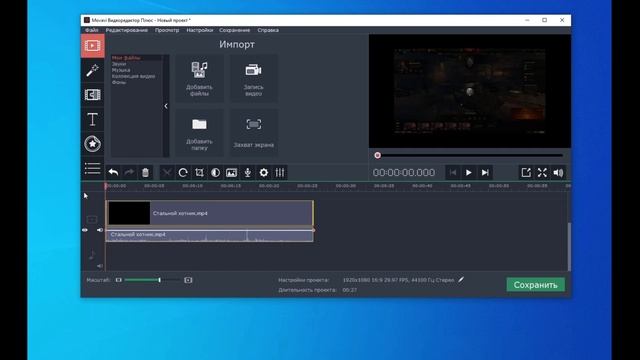The width and height of the screenshot is (640, 360).
Task: Open the Справка menu
Action: tap(268, 30)
